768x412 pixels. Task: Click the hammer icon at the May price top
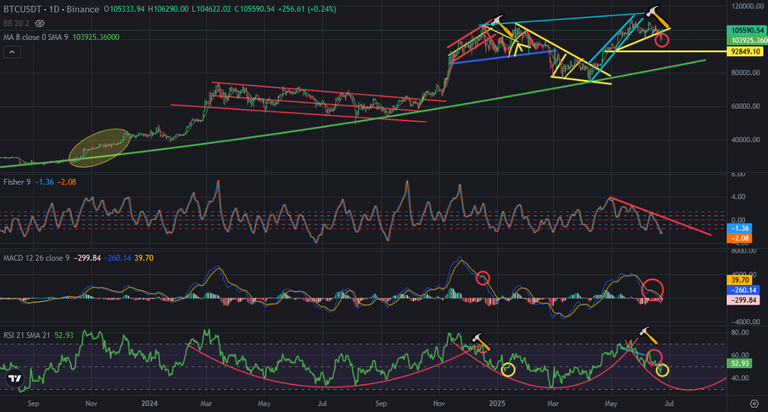click(658, 17)
